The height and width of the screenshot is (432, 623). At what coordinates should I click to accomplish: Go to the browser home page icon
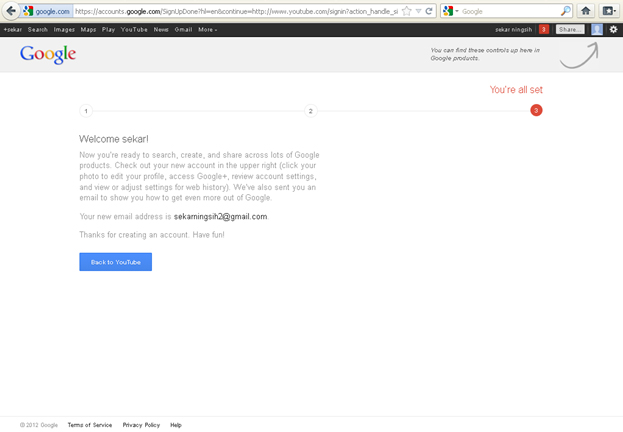point(585,11)
